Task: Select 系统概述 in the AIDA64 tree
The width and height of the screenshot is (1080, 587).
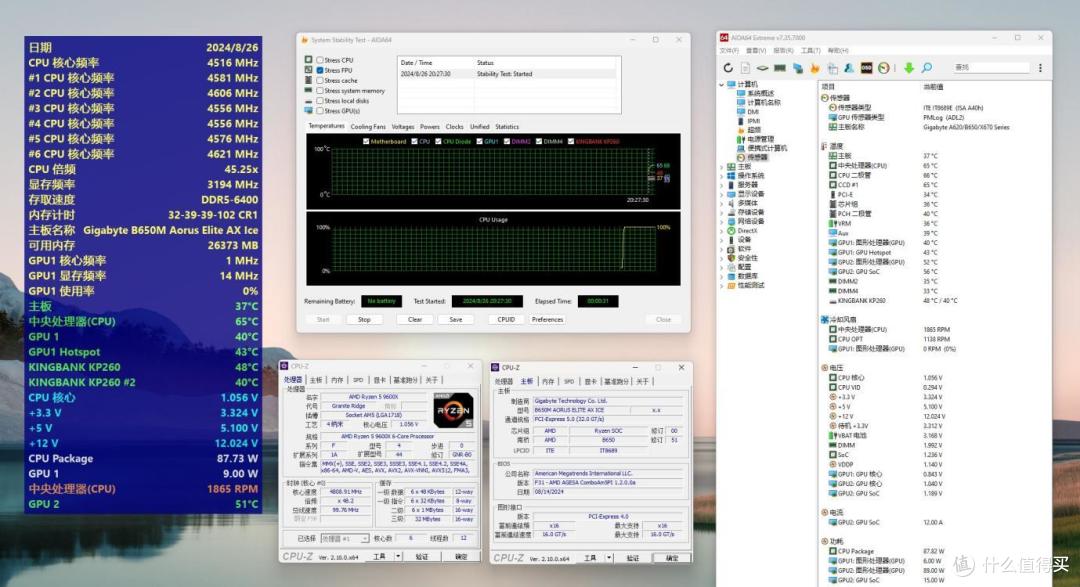Action: coord(760,93)
